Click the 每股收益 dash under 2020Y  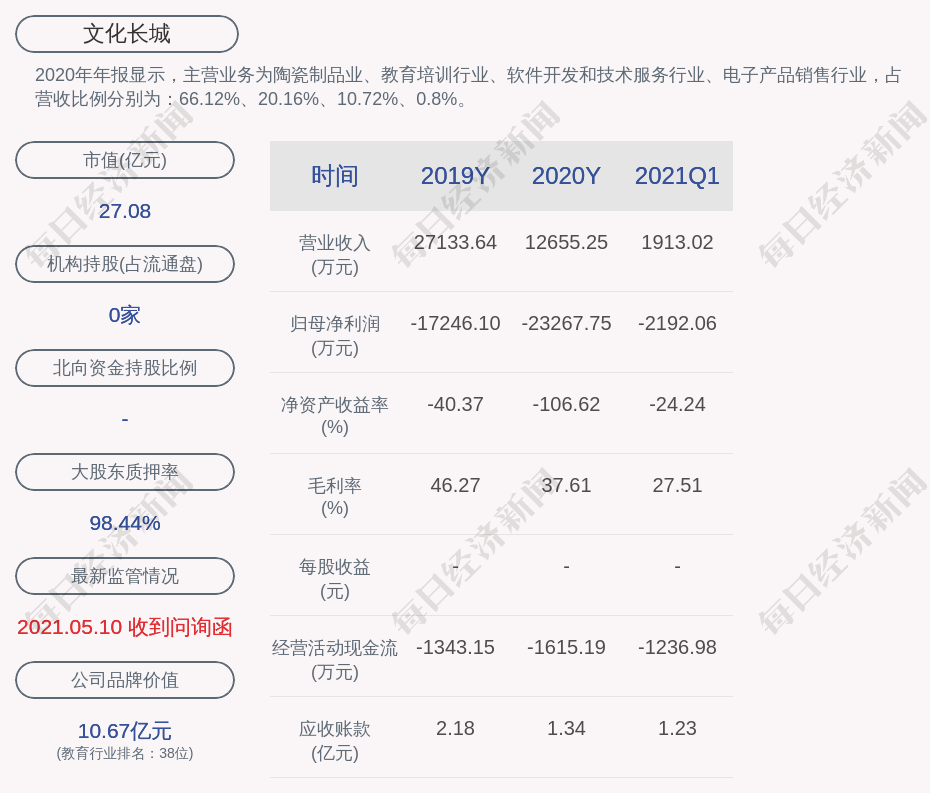point(566,567)
